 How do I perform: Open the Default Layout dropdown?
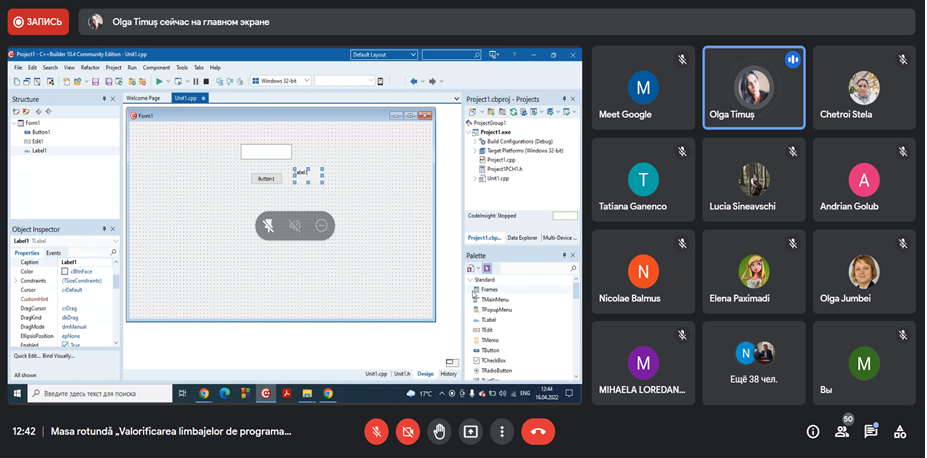click(384, 55)
